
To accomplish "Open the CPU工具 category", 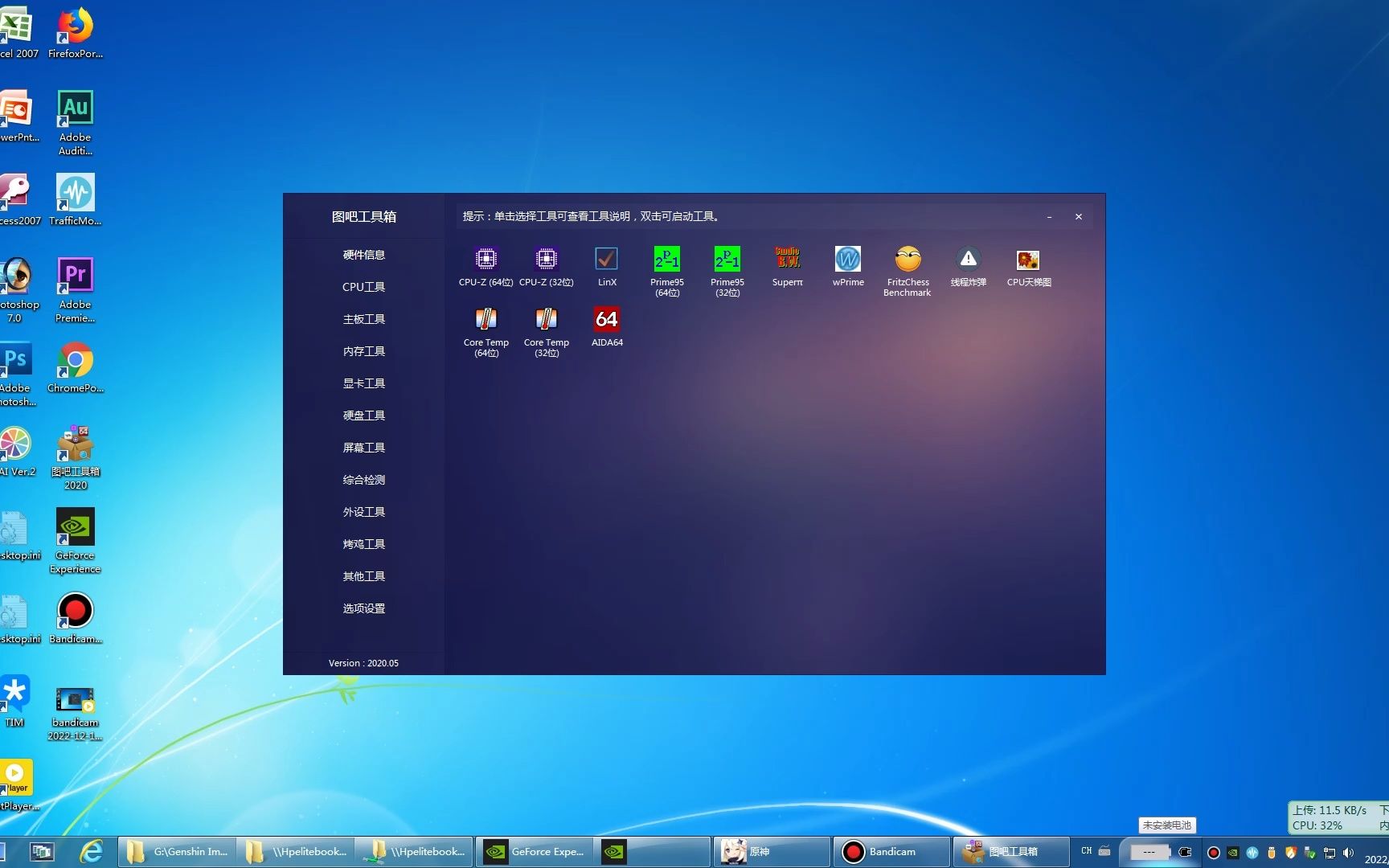I will [x=363, y=287].
